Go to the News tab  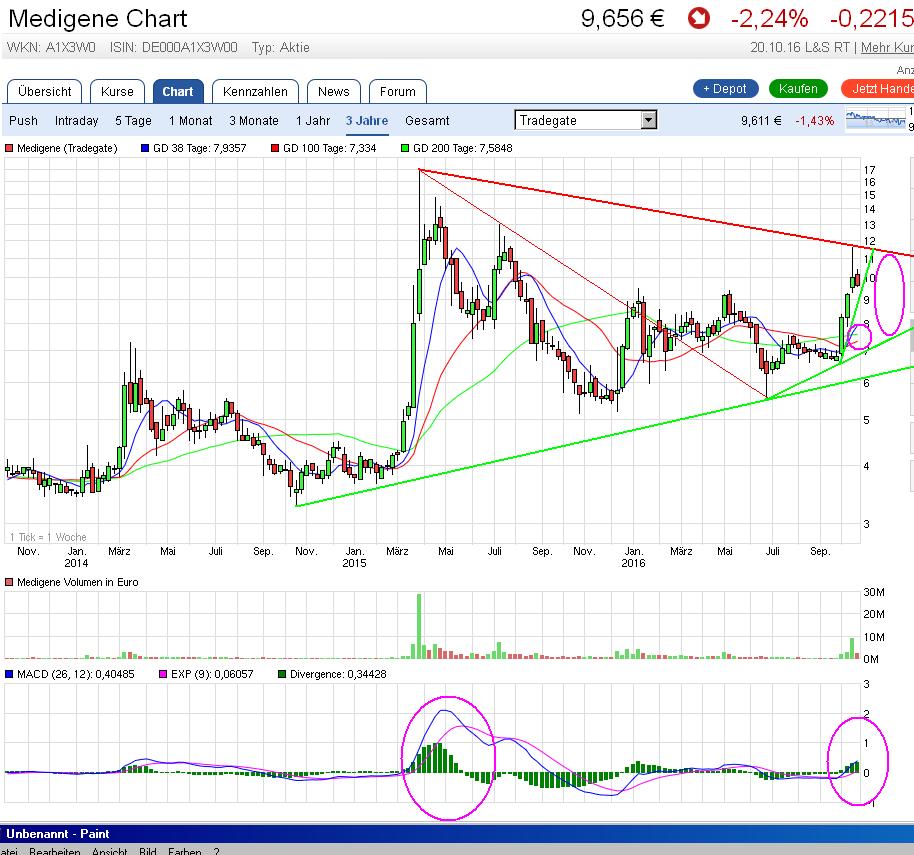(333, 92)
